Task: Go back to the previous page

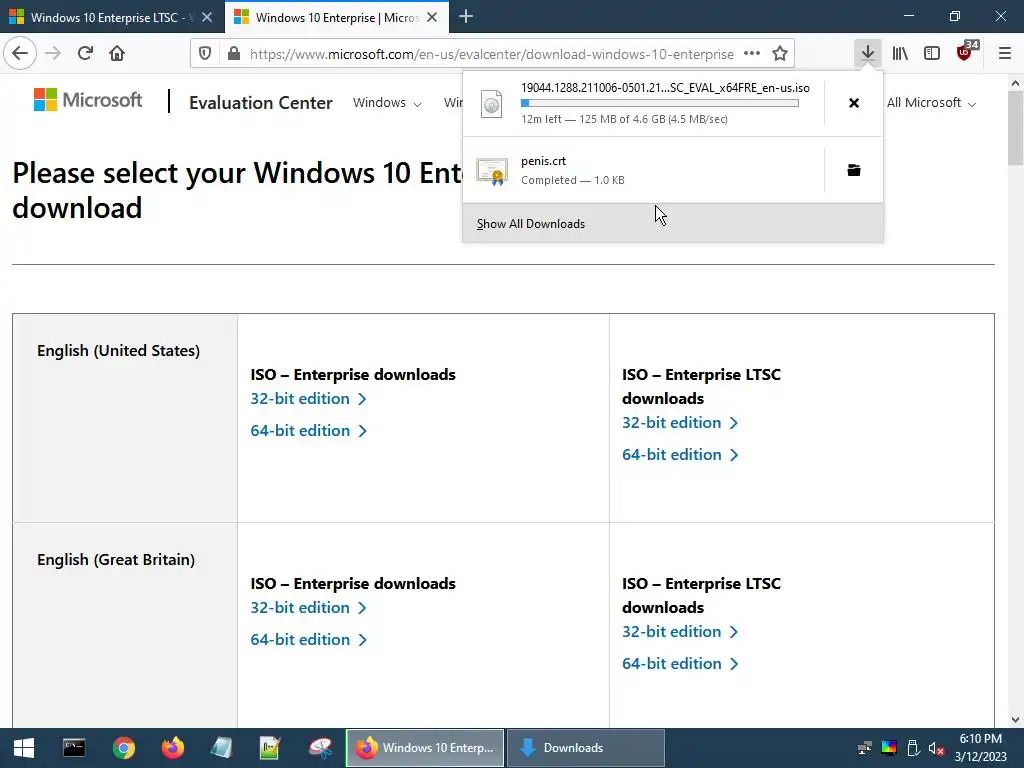Action: (x=20, y=54)
